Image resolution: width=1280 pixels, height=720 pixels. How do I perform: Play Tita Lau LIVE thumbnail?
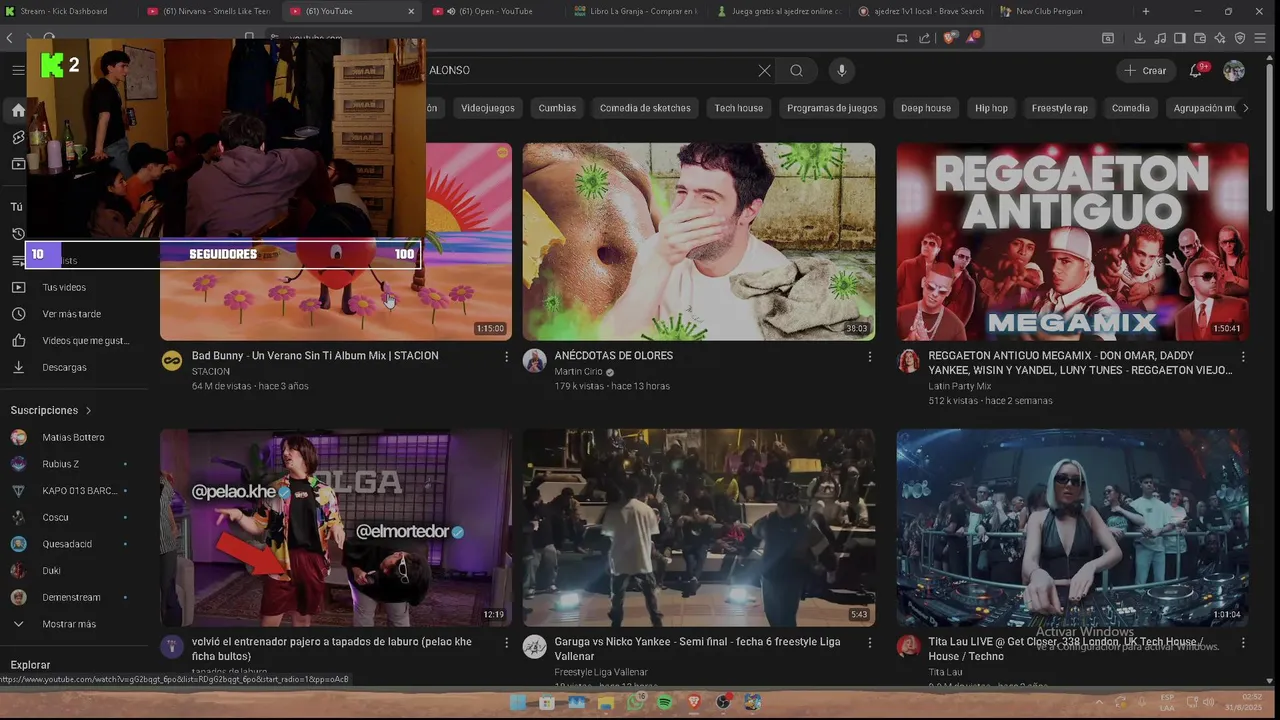pyautogui.click(x=1072, y=528)
